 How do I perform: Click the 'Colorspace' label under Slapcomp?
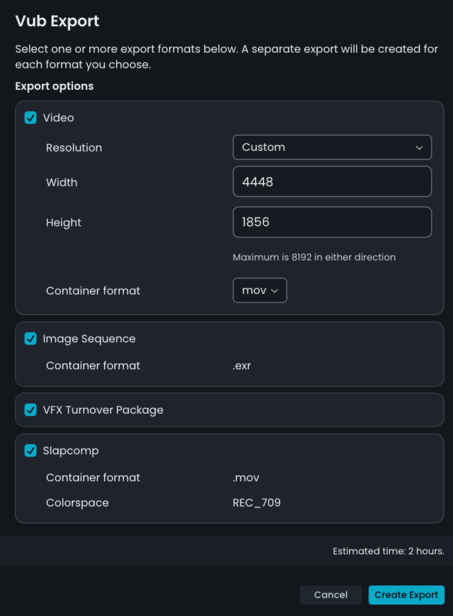(x=77, y=503)
